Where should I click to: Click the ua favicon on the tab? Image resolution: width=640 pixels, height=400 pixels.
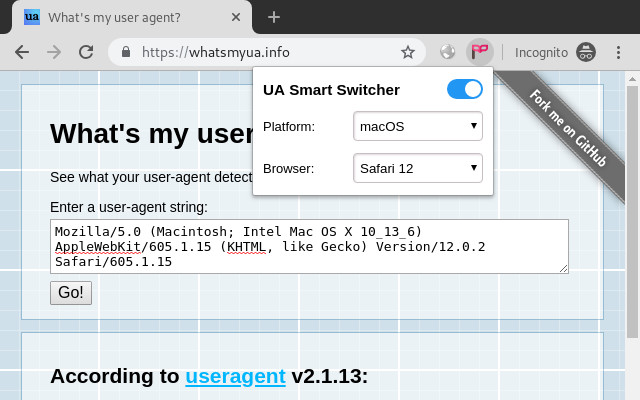32,17
